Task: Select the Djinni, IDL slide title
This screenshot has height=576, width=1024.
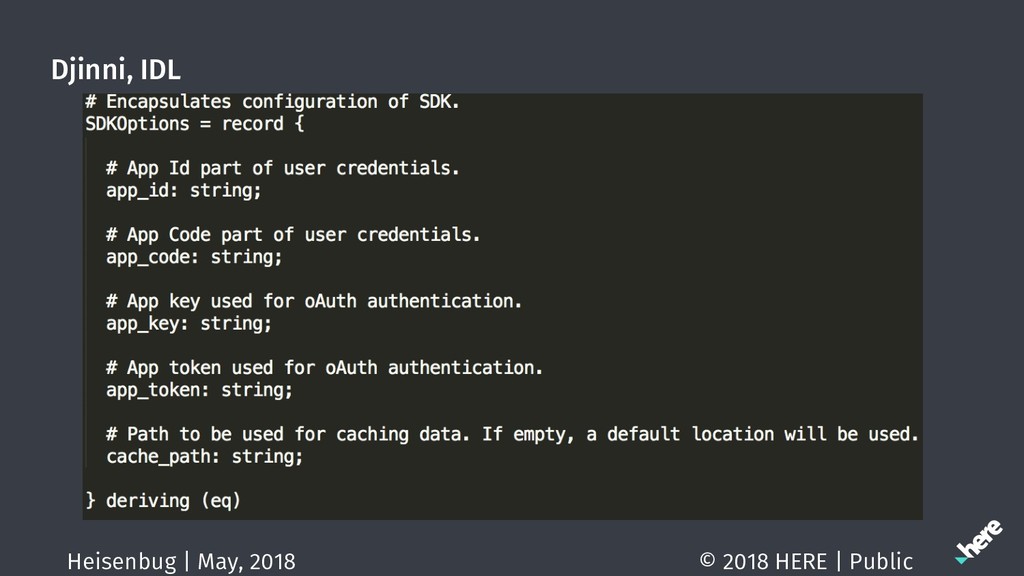Action: [116, 70]
